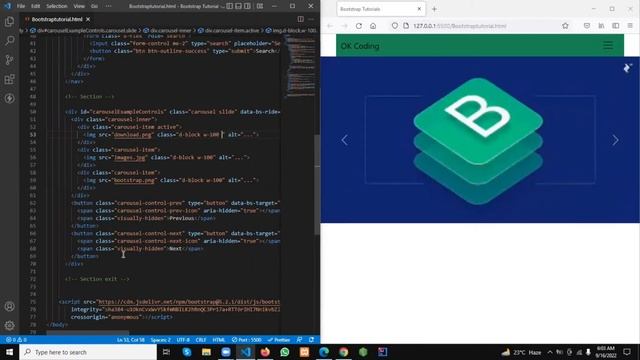Click the feedback icon in status bar
Image resolution: width=640 pixels, height=360 pixels.
coord(300,340)
